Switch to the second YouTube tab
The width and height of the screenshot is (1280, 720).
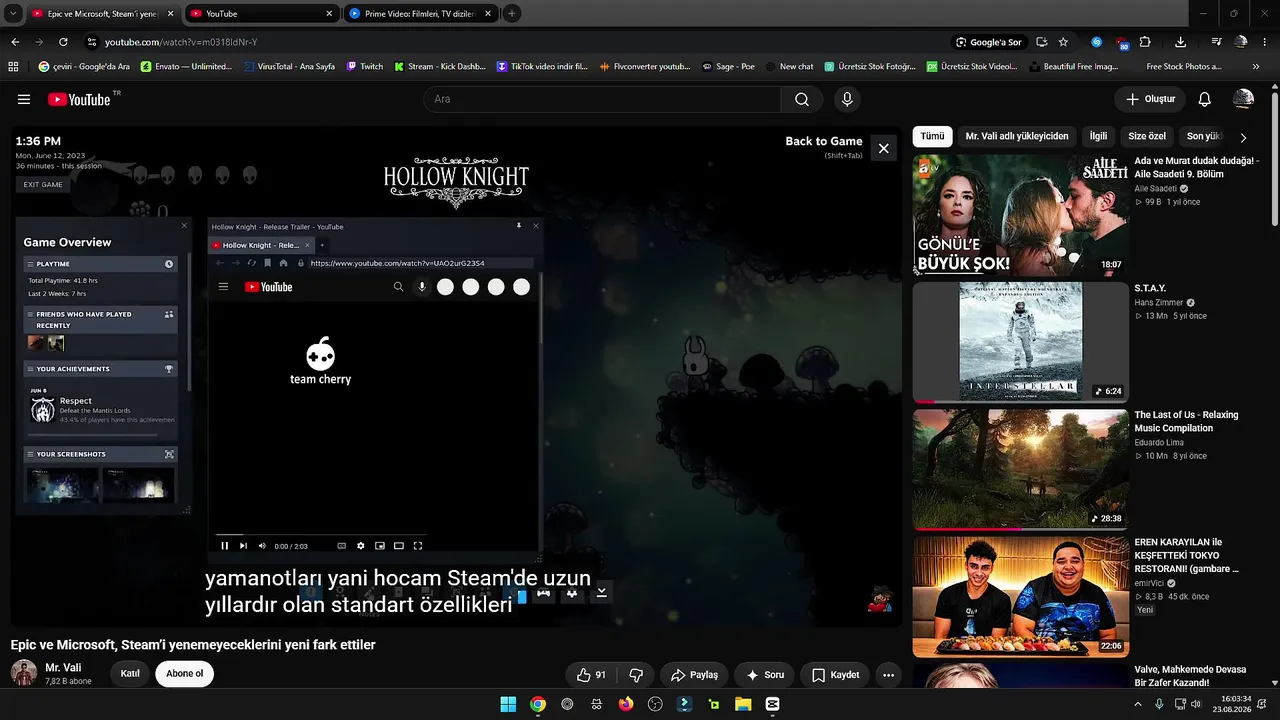[x=262, y=14]
